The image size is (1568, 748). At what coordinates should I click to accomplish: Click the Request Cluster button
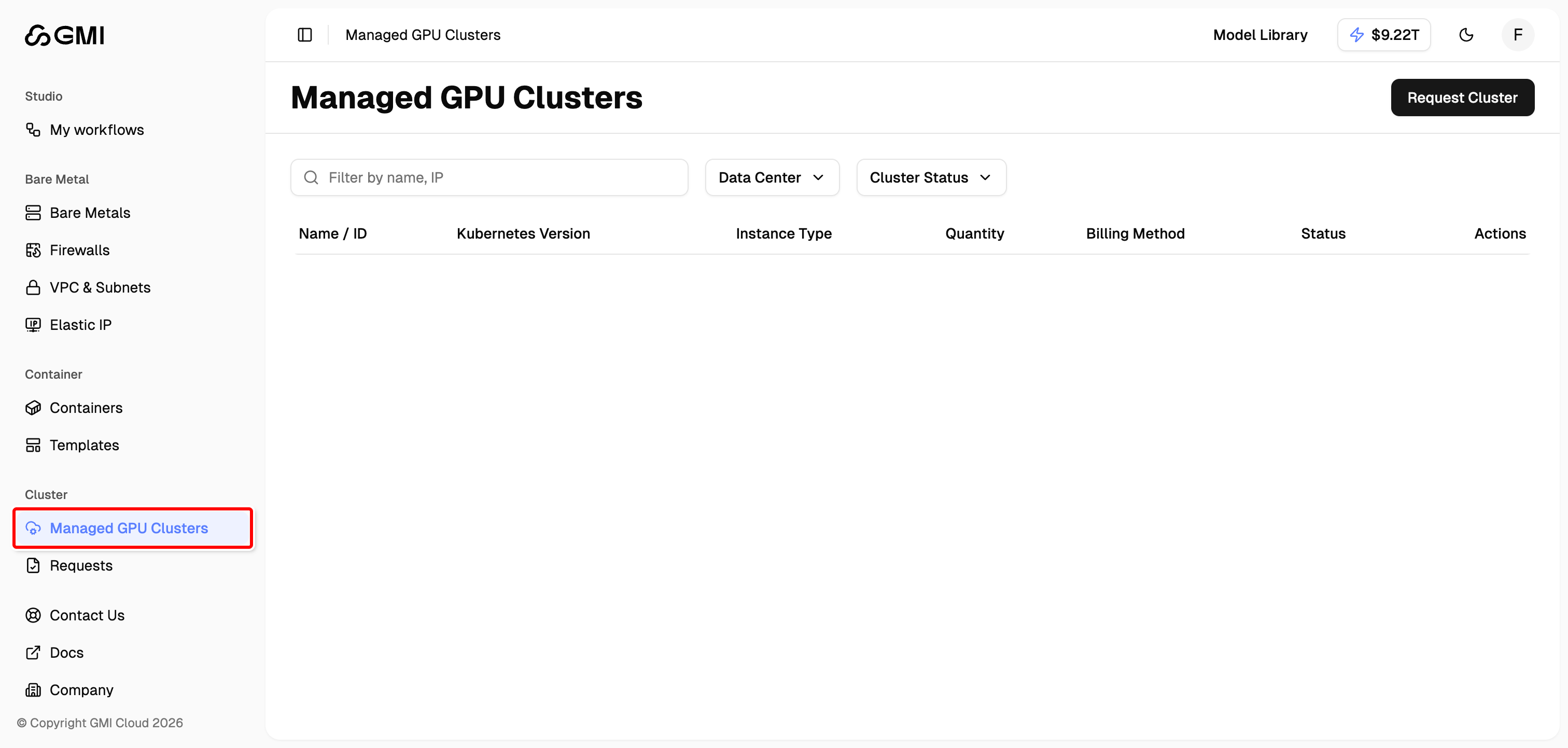1463,98
